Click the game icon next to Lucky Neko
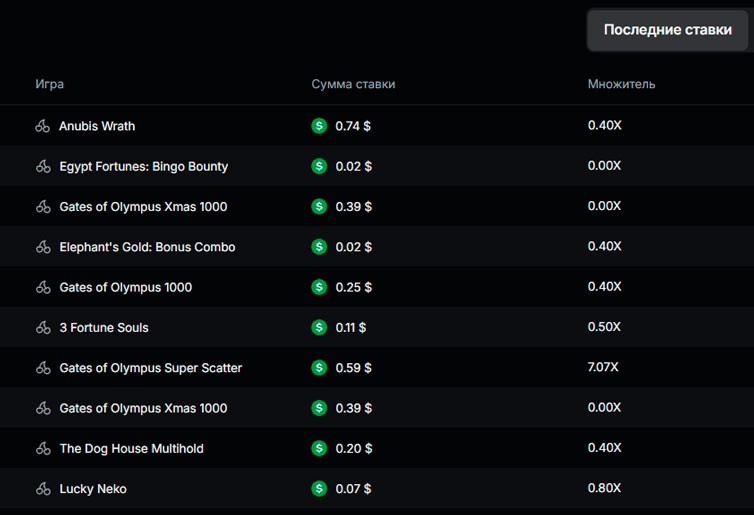 [43, 489]
